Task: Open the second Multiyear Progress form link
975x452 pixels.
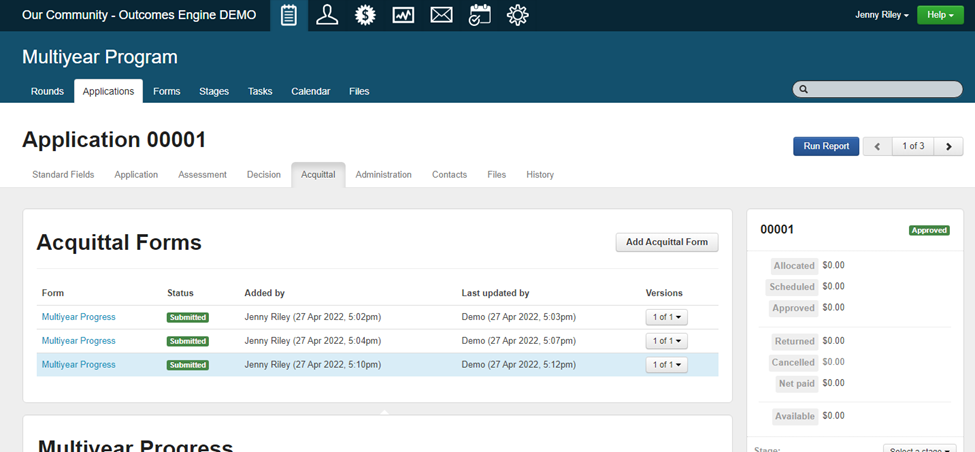Action: coord(78,341)
